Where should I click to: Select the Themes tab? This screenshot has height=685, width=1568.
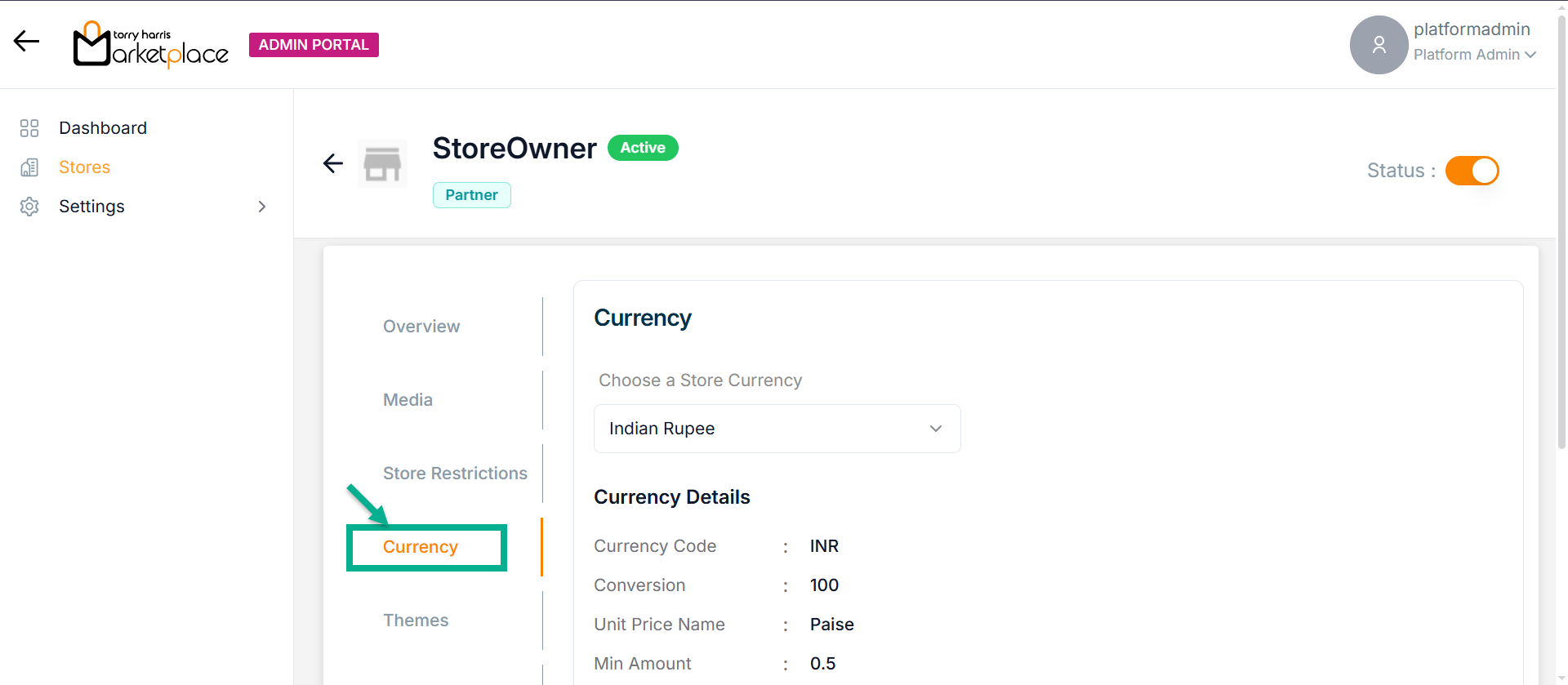[x=416, y=621]
